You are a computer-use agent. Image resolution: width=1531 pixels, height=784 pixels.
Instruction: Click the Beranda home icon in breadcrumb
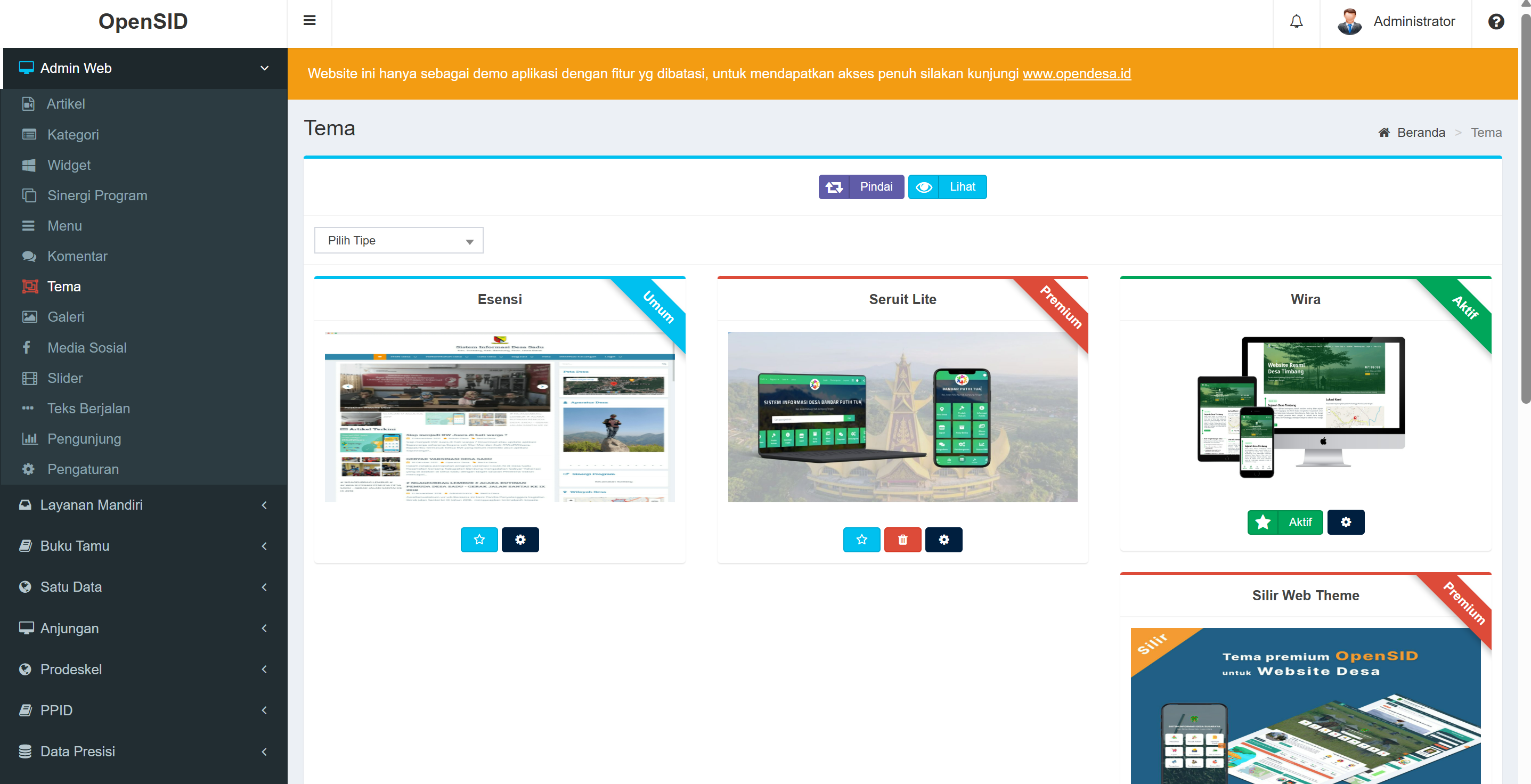click(1383, 133)
